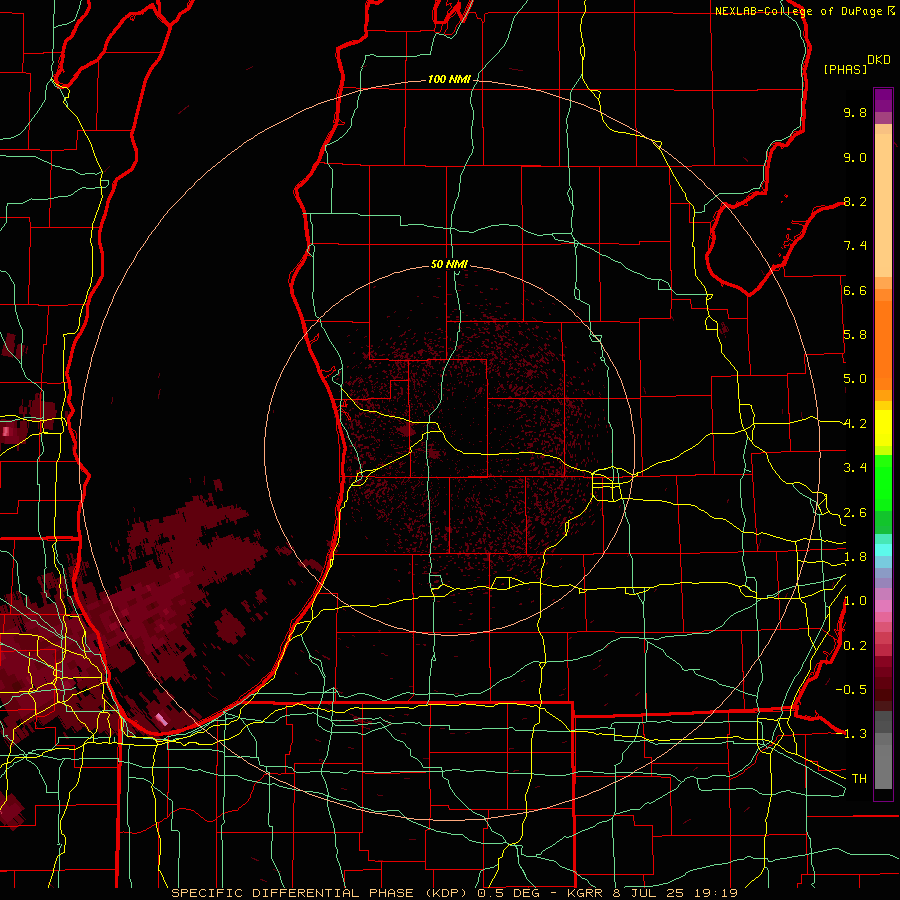Screen dimensions: 900x900
Task: Click the 6.6 scale label
Action: point(855,290)
